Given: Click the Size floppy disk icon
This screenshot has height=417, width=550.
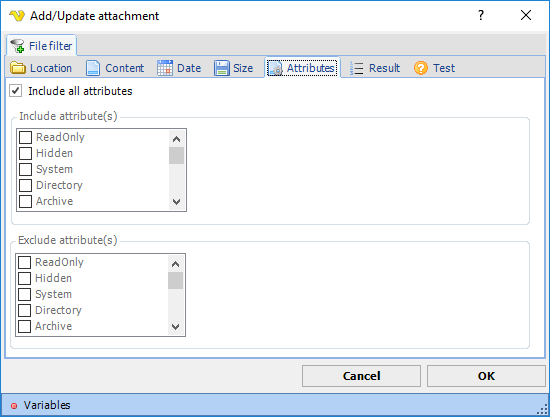Looking at the screenshot, I should (222, 68).
